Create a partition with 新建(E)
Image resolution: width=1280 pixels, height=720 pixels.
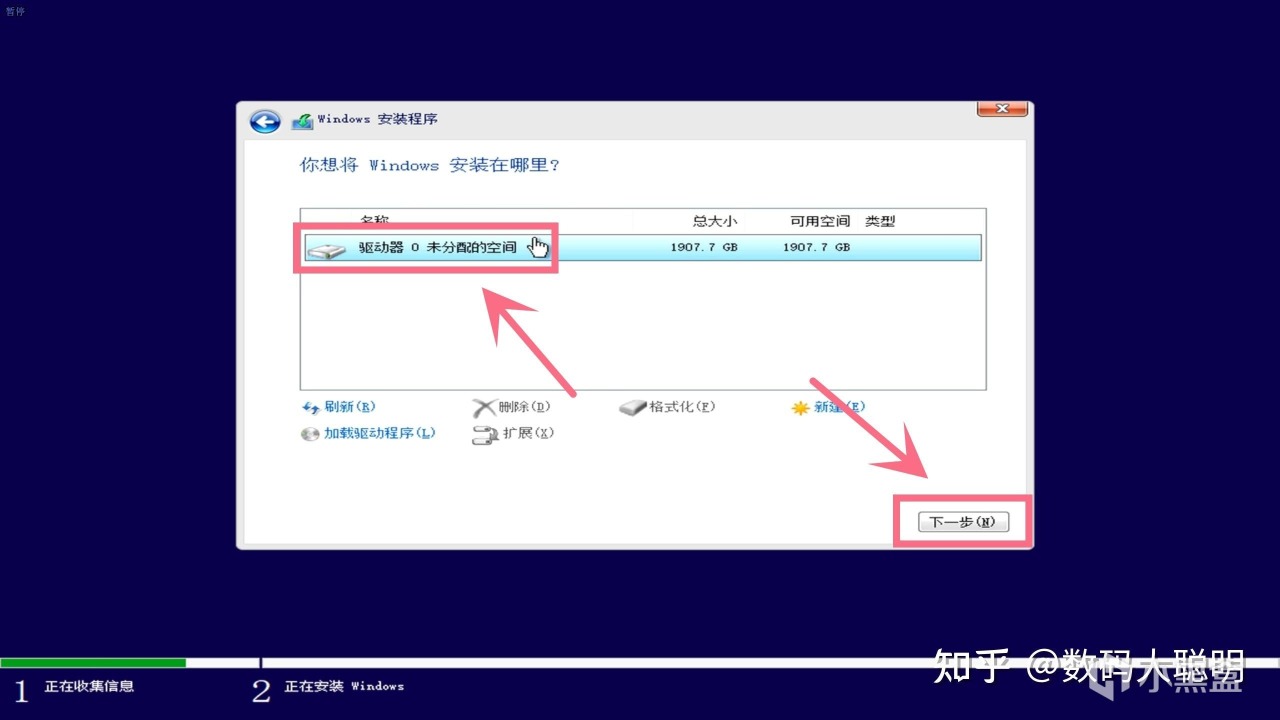(x=839, y=407)
